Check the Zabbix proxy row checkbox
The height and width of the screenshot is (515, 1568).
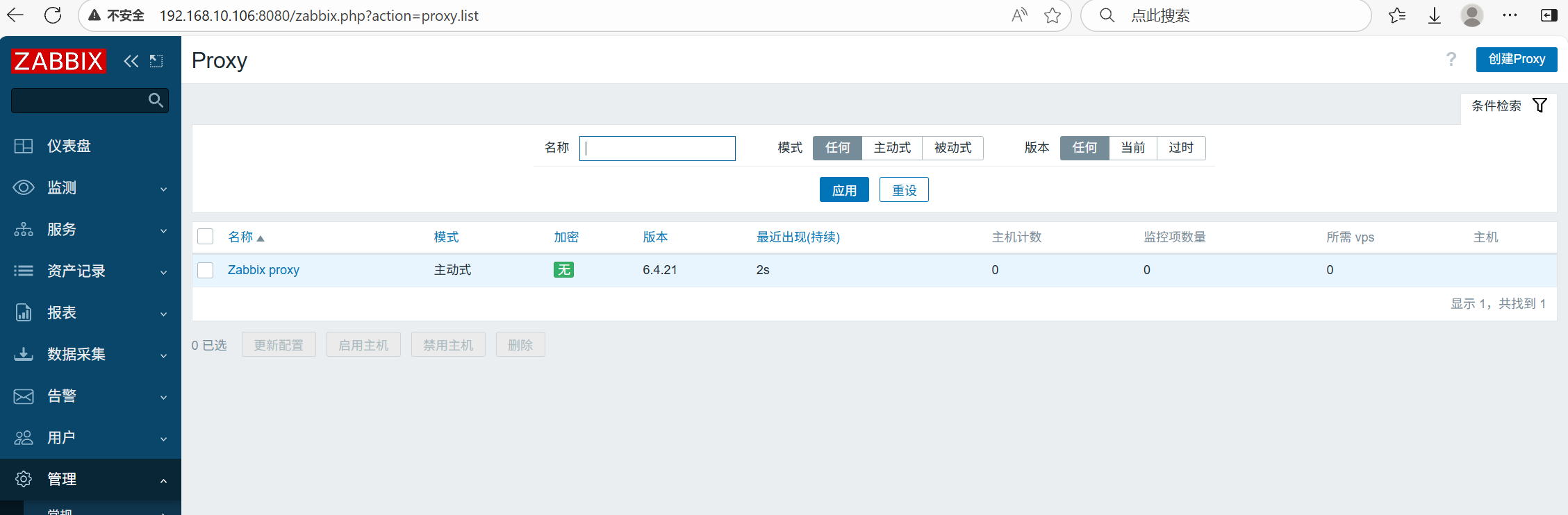click(x=206, y=270)
